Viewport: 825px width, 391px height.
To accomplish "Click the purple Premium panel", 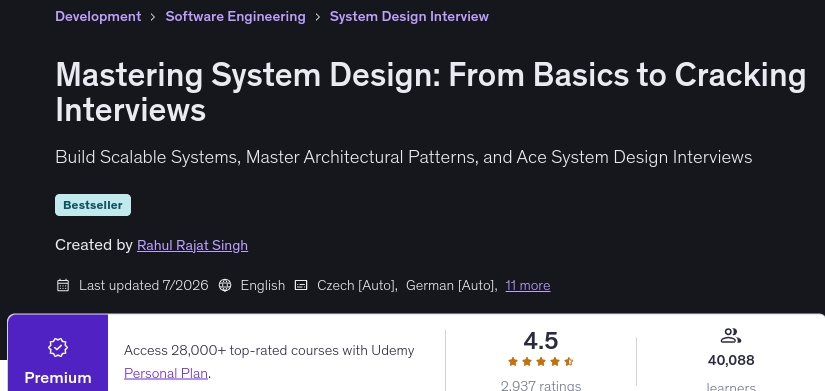I will click(58, 353).
